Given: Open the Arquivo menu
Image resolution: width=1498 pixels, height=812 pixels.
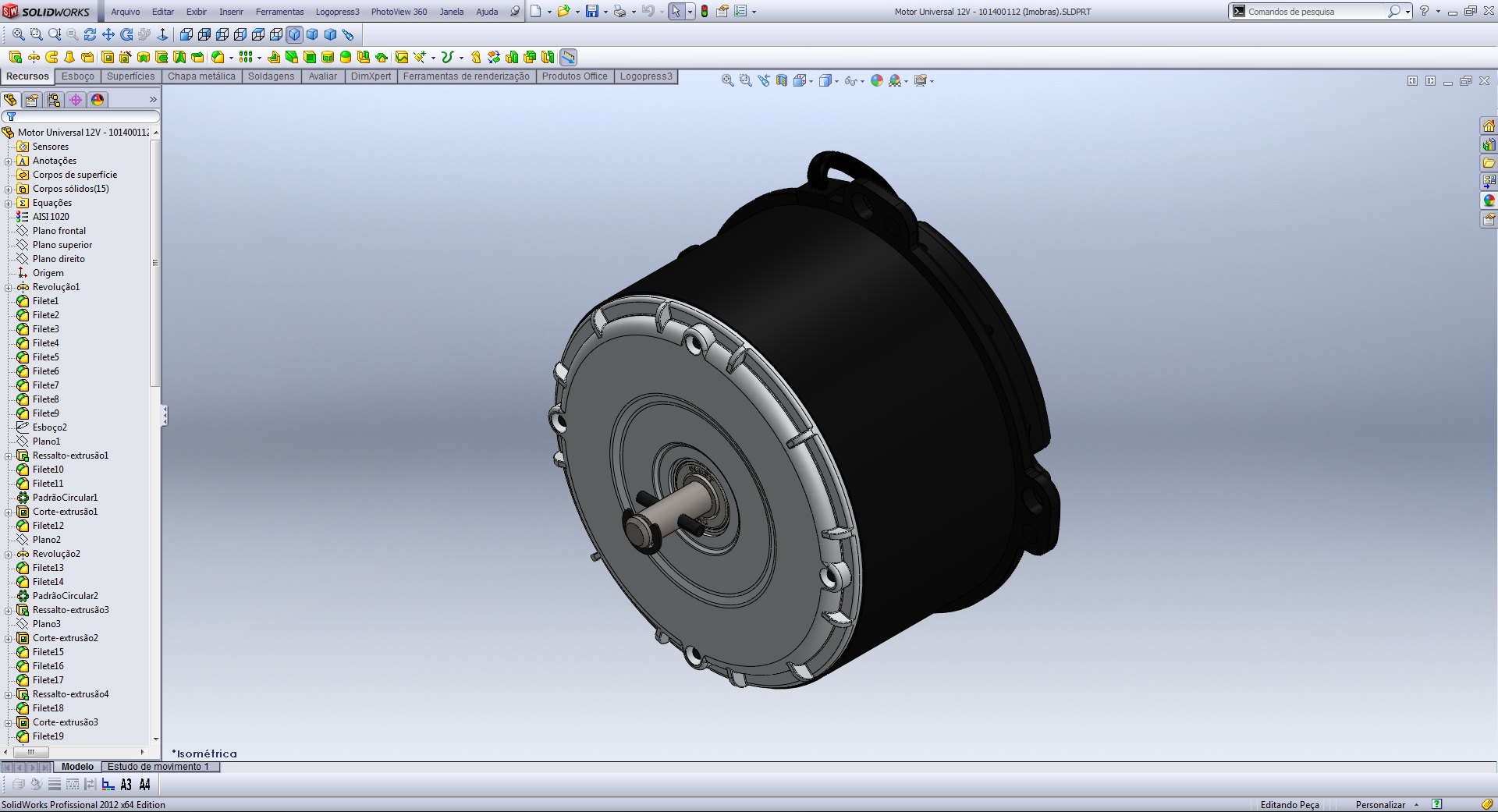Looking at the screenshot, I should pyautogui.click(x=126, y=12).
